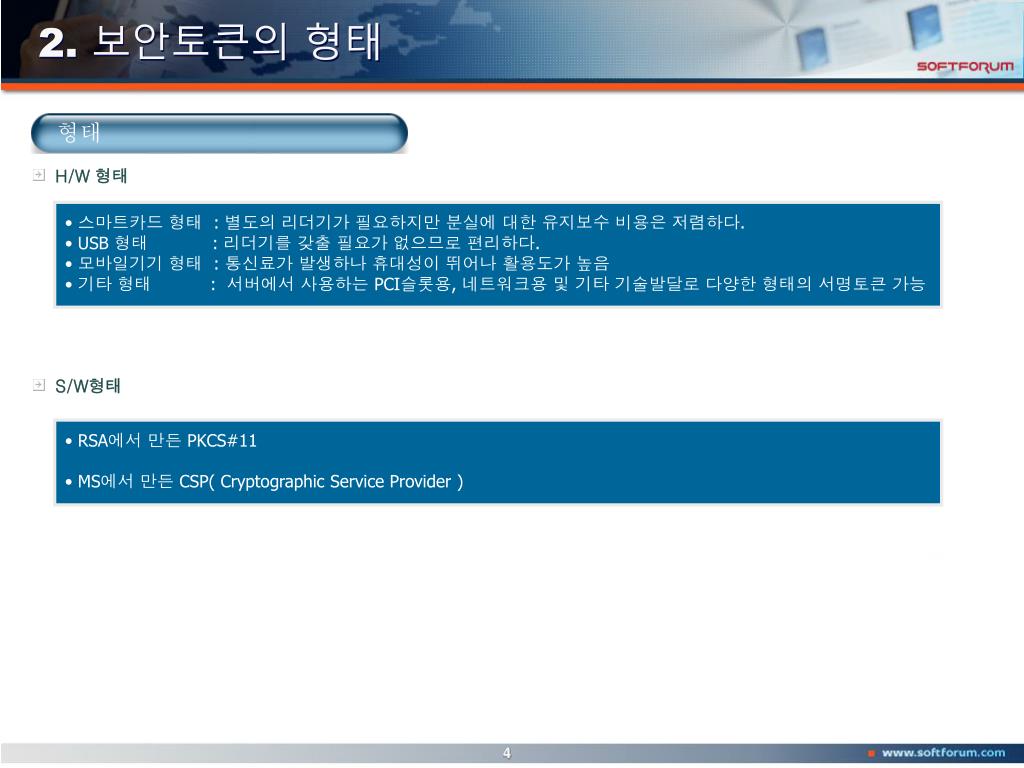
Task: Click the page number 4 in footer
Action: [507, 753]
